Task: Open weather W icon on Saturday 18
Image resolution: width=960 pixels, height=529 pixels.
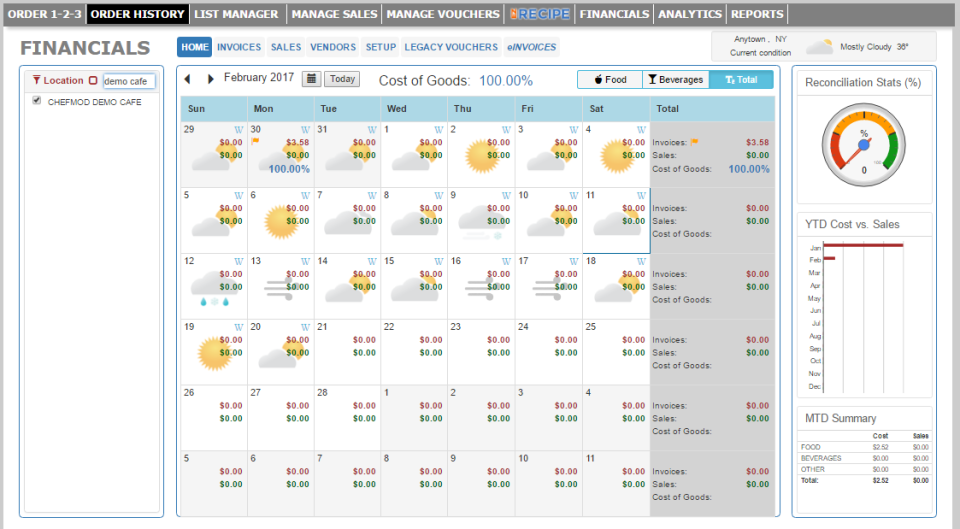Action: click(641, 261)
